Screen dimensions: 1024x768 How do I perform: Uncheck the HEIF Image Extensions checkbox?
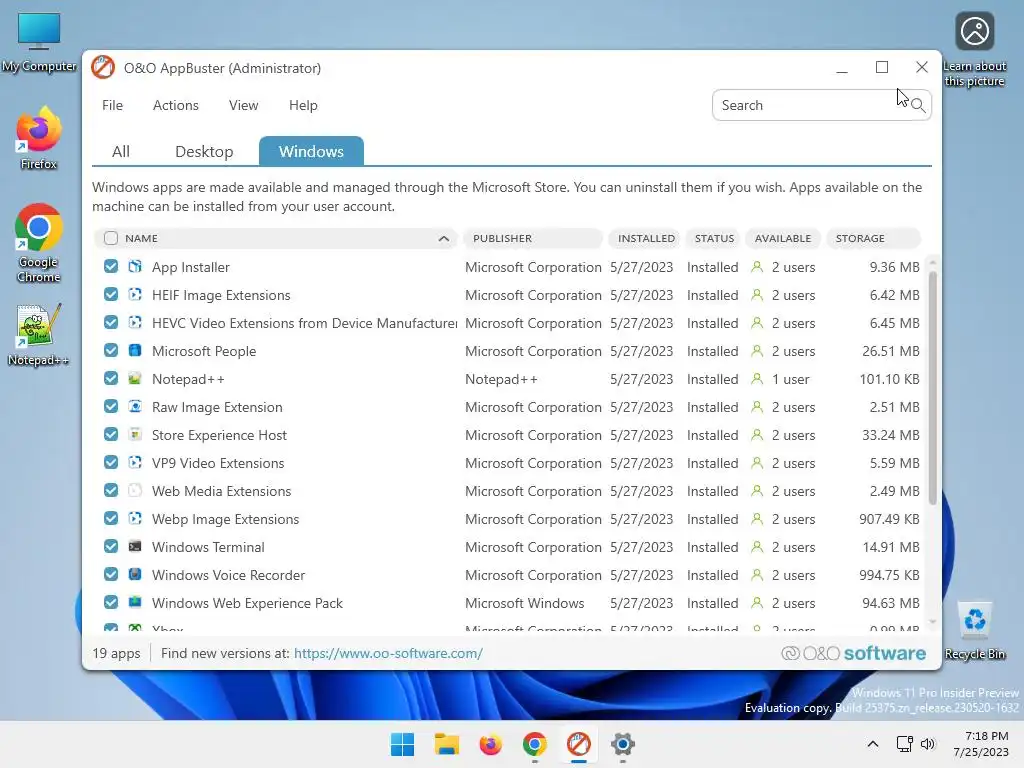[x=111, y=295]
